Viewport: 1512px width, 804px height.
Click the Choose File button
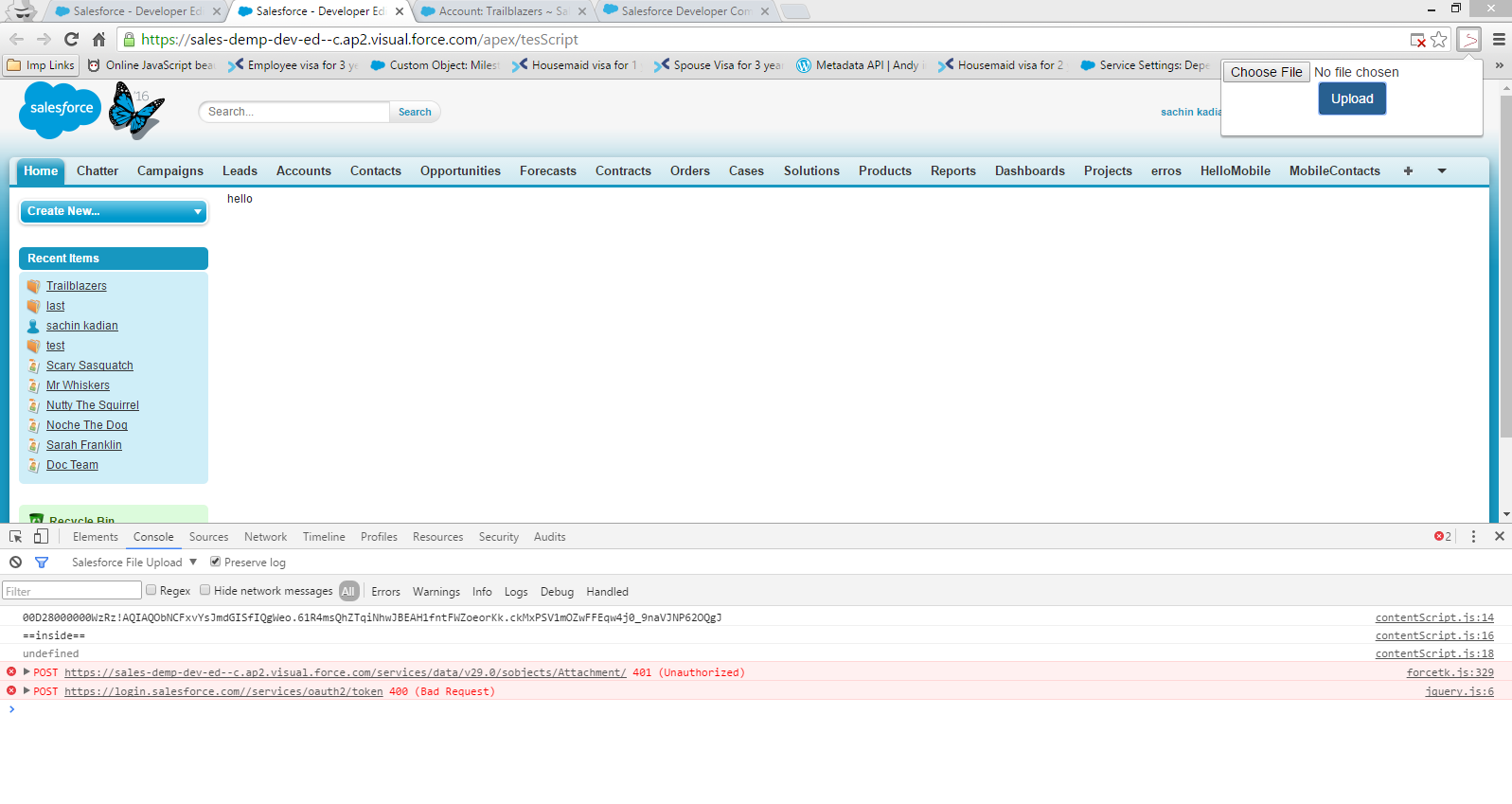[1267, 72]
